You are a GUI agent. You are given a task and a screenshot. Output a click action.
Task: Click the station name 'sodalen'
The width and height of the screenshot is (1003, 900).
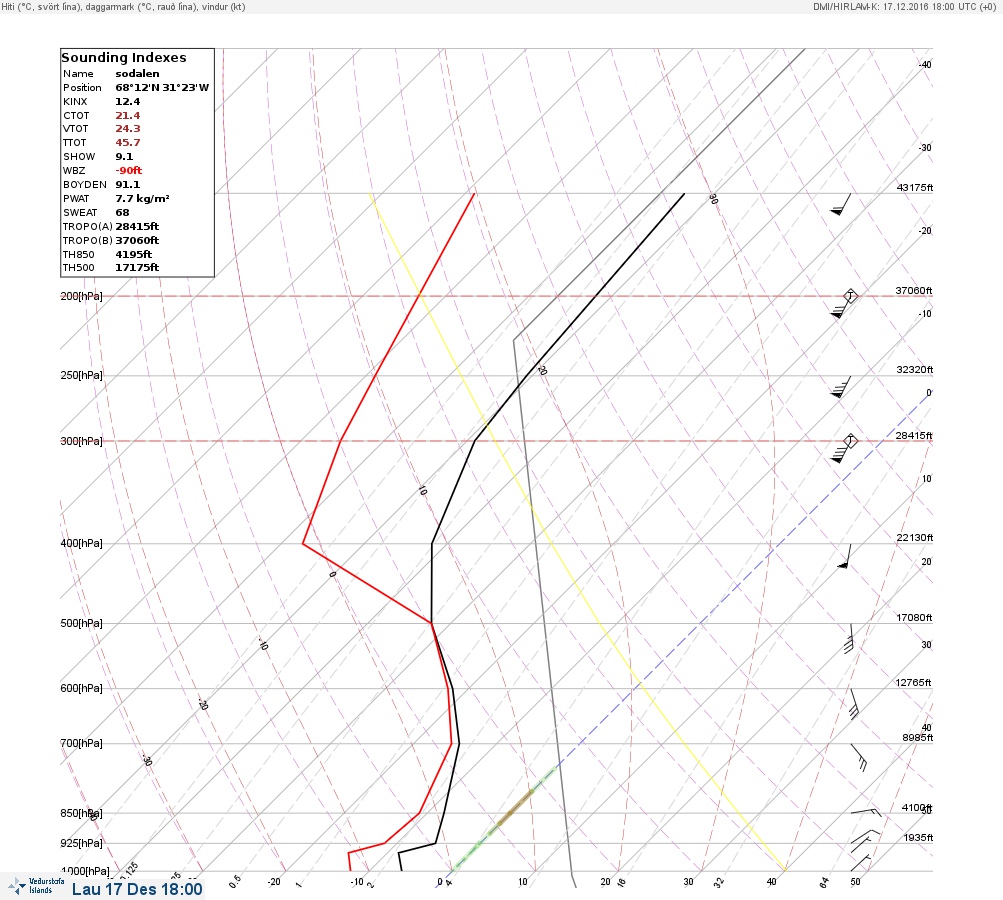point(138,74)
